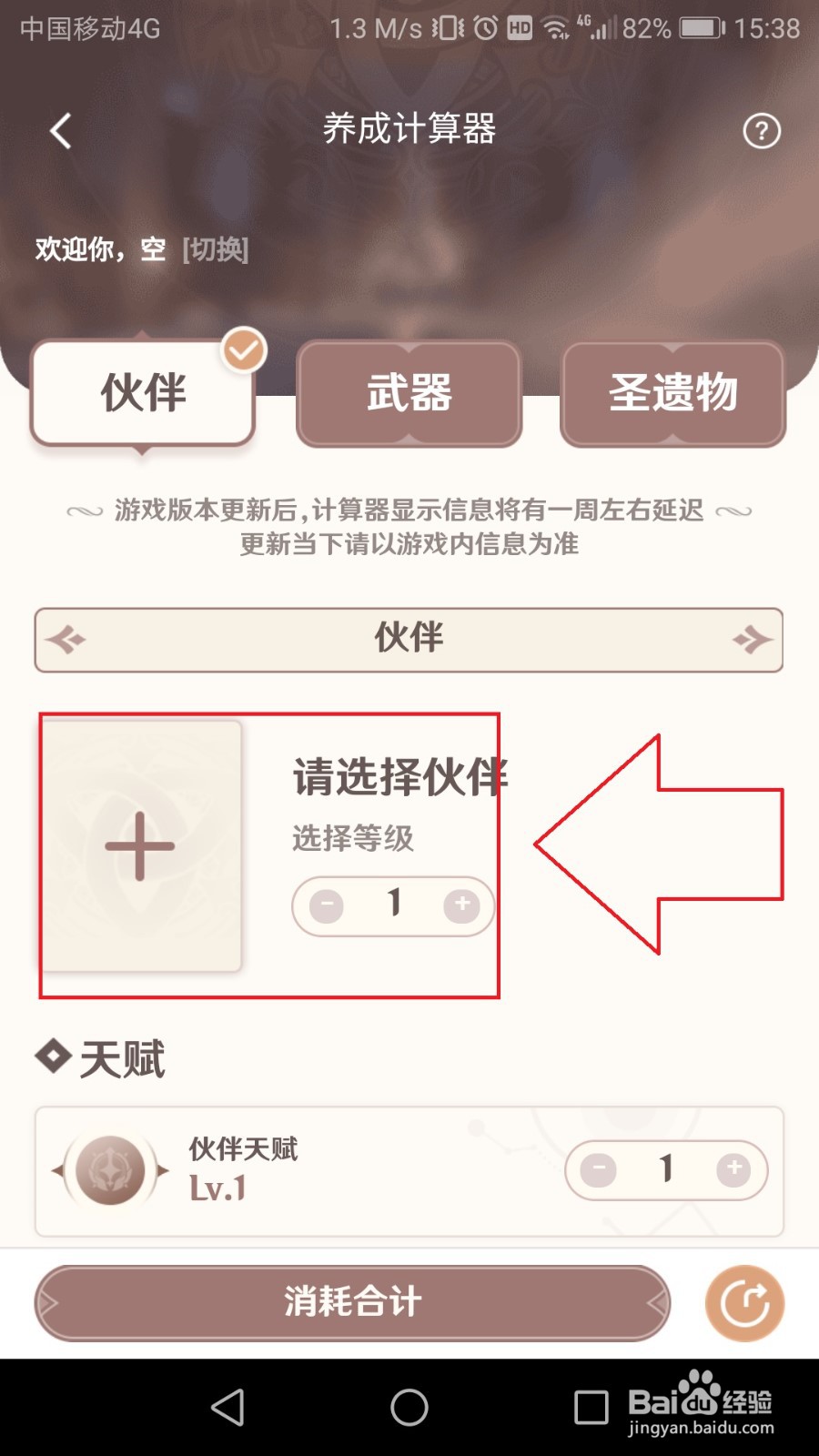This screenshot has width=819, height=1456.
Task: Click the orange share/refresh round icon
Action: [x=744, y=1303]
